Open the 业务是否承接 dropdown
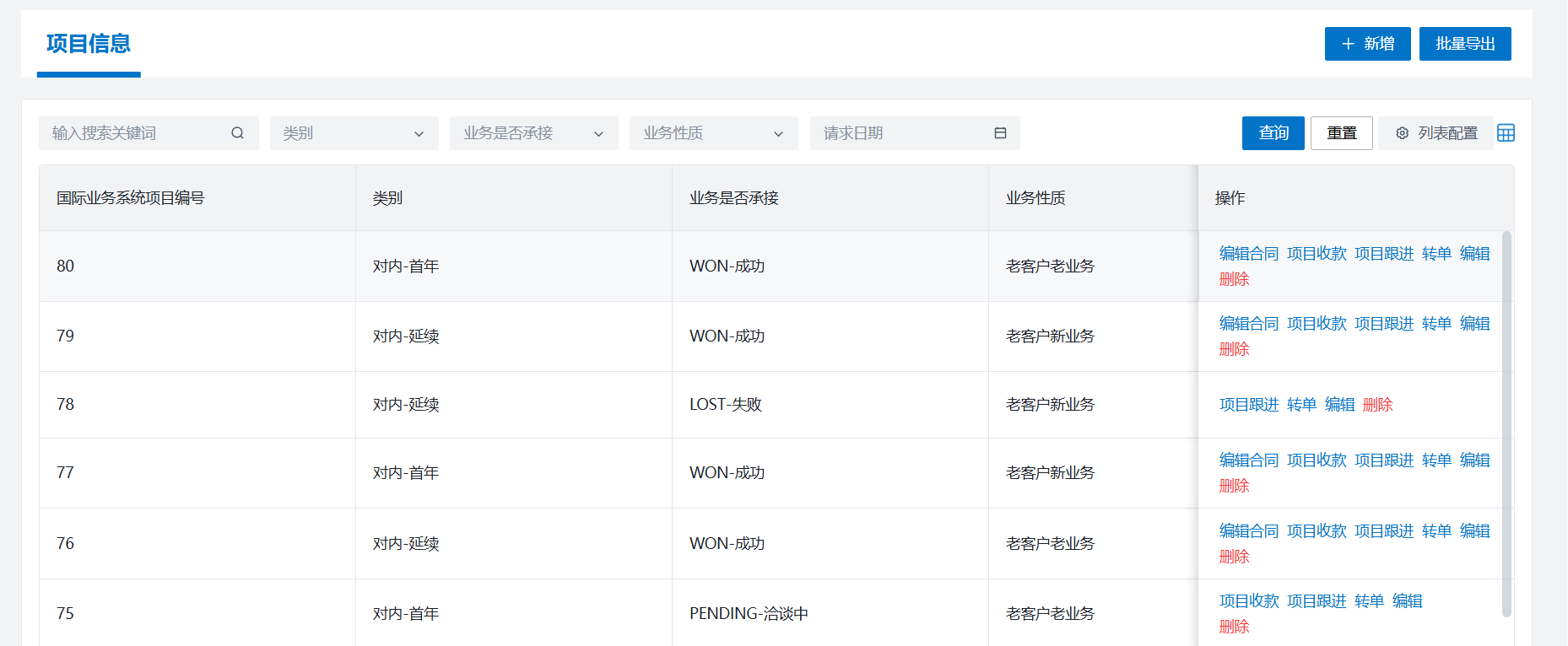Image resolution: width=1568 pixels, height=646 pixels. (533, 133)
